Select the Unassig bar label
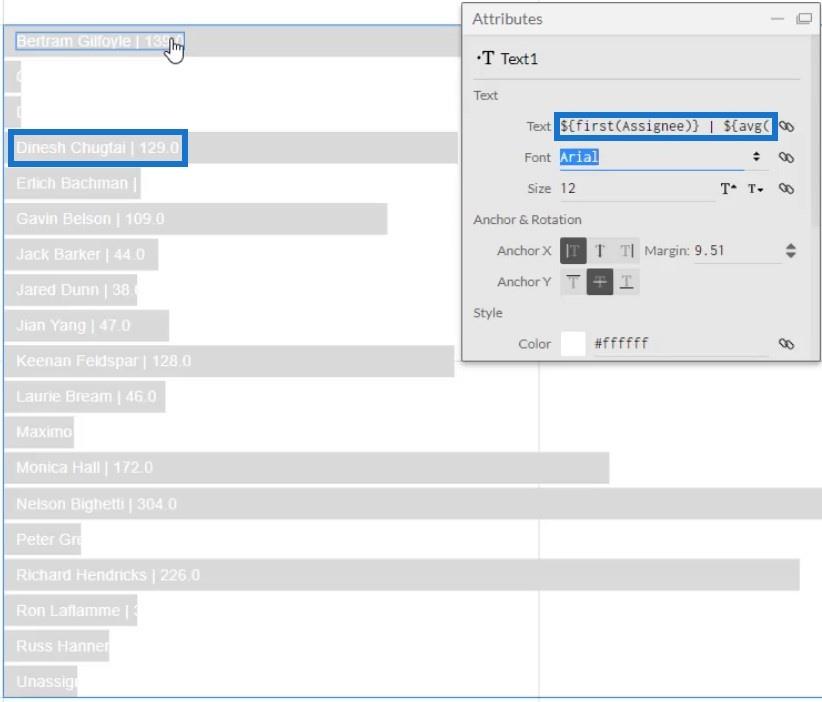 point(46,682)
